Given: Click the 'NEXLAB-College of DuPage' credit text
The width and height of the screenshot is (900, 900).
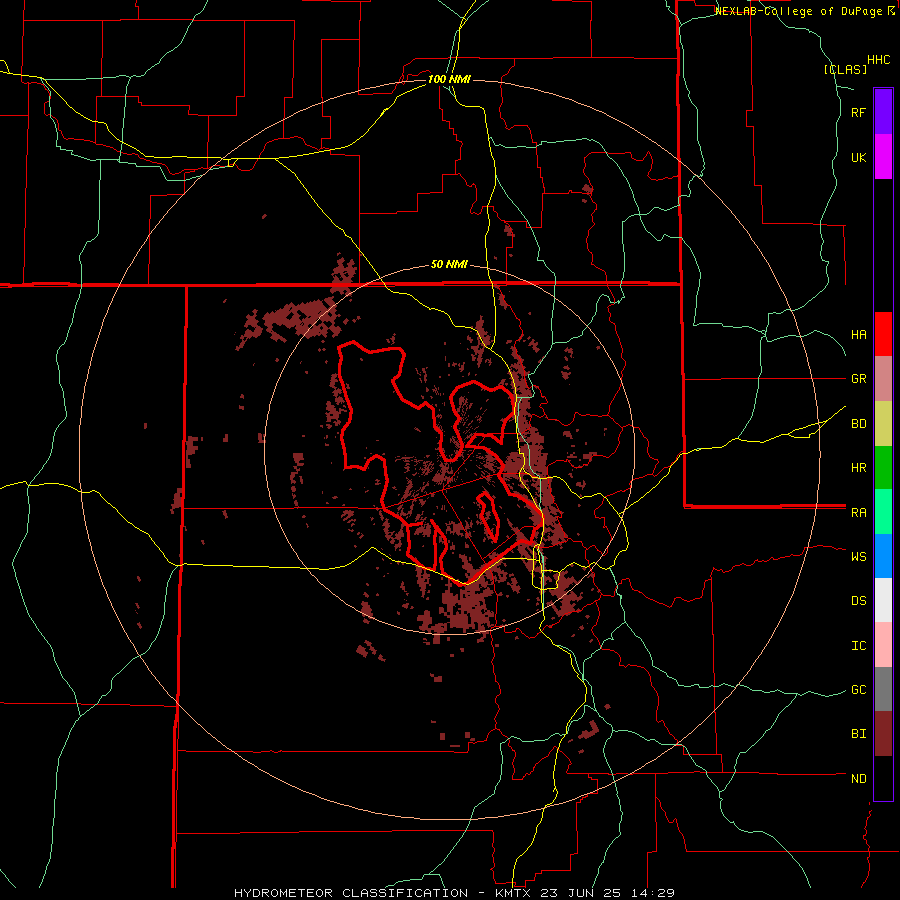Looking at the screenshot, I should (x=799, y=11).
